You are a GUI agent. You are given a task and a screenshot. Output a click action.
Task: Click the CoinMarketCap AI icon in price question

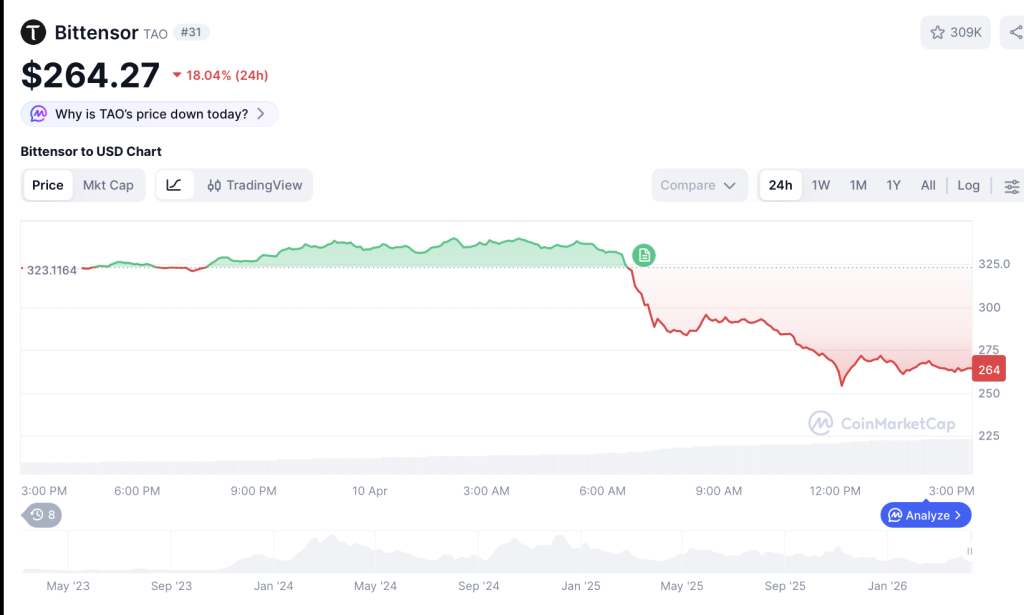tap(39, 114)
